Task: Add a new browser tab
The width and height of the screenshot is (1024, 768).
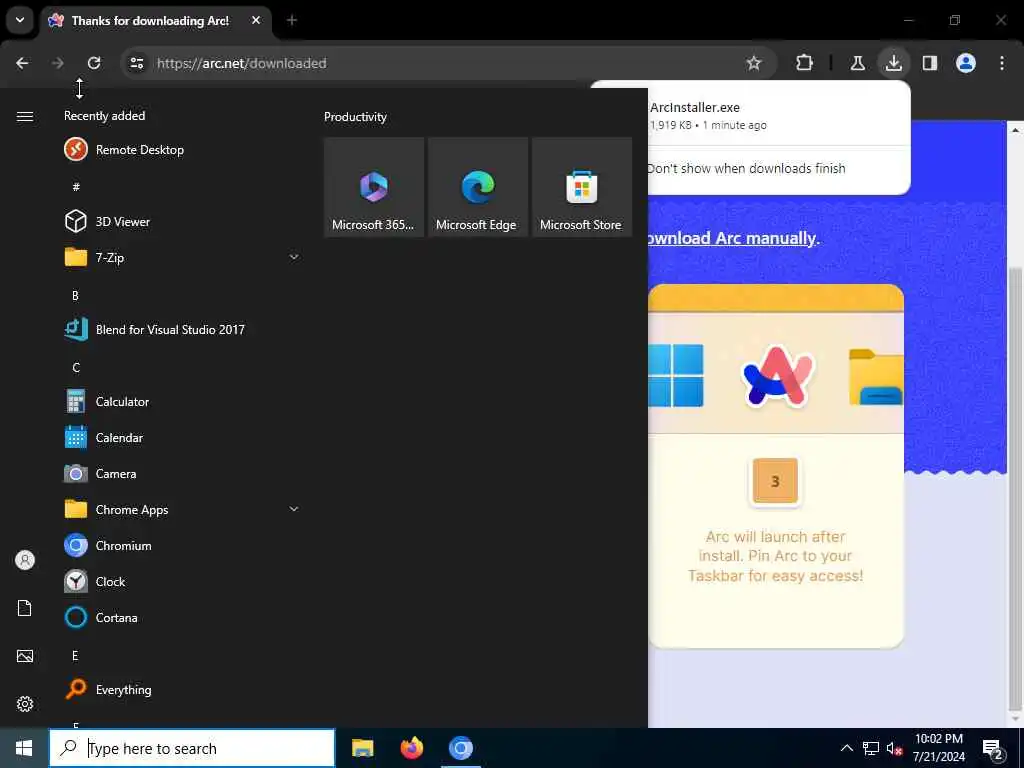Action: pyautogui.click(x=292, y=20)
